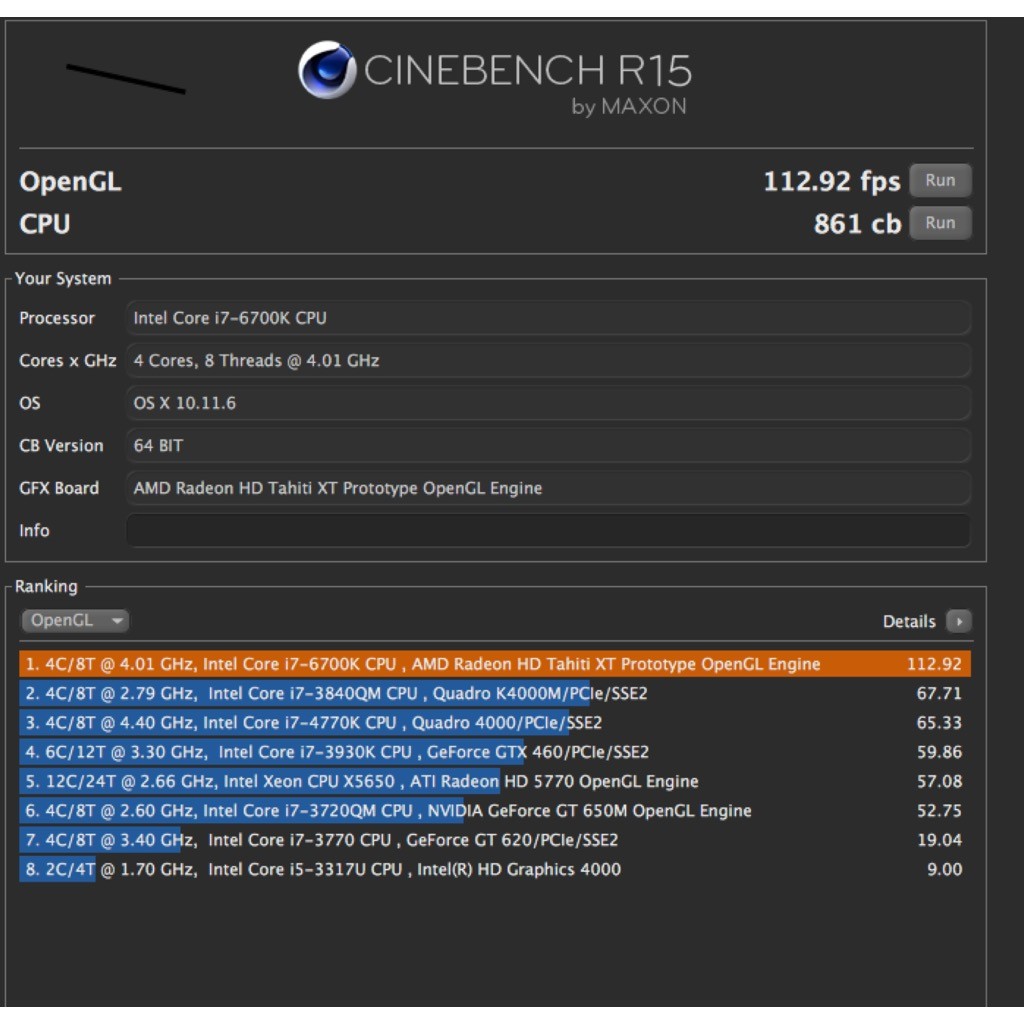1024x1024 pixels.
Task: Click the Cores x GHz label
Action: pyautogui.click(x=67, y=360)
